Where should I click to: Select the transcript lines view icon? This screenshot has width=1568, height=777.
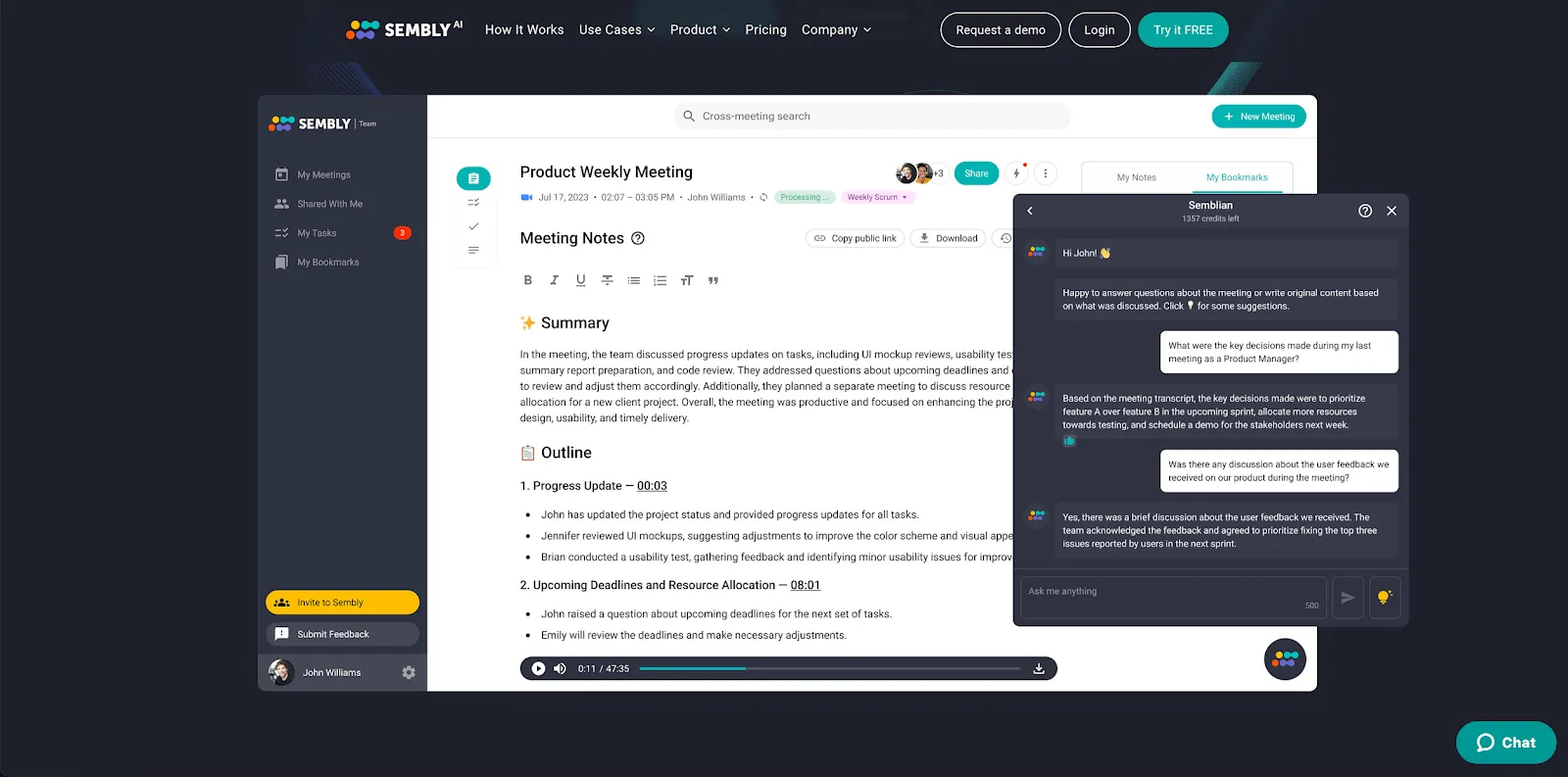(473, 251)
